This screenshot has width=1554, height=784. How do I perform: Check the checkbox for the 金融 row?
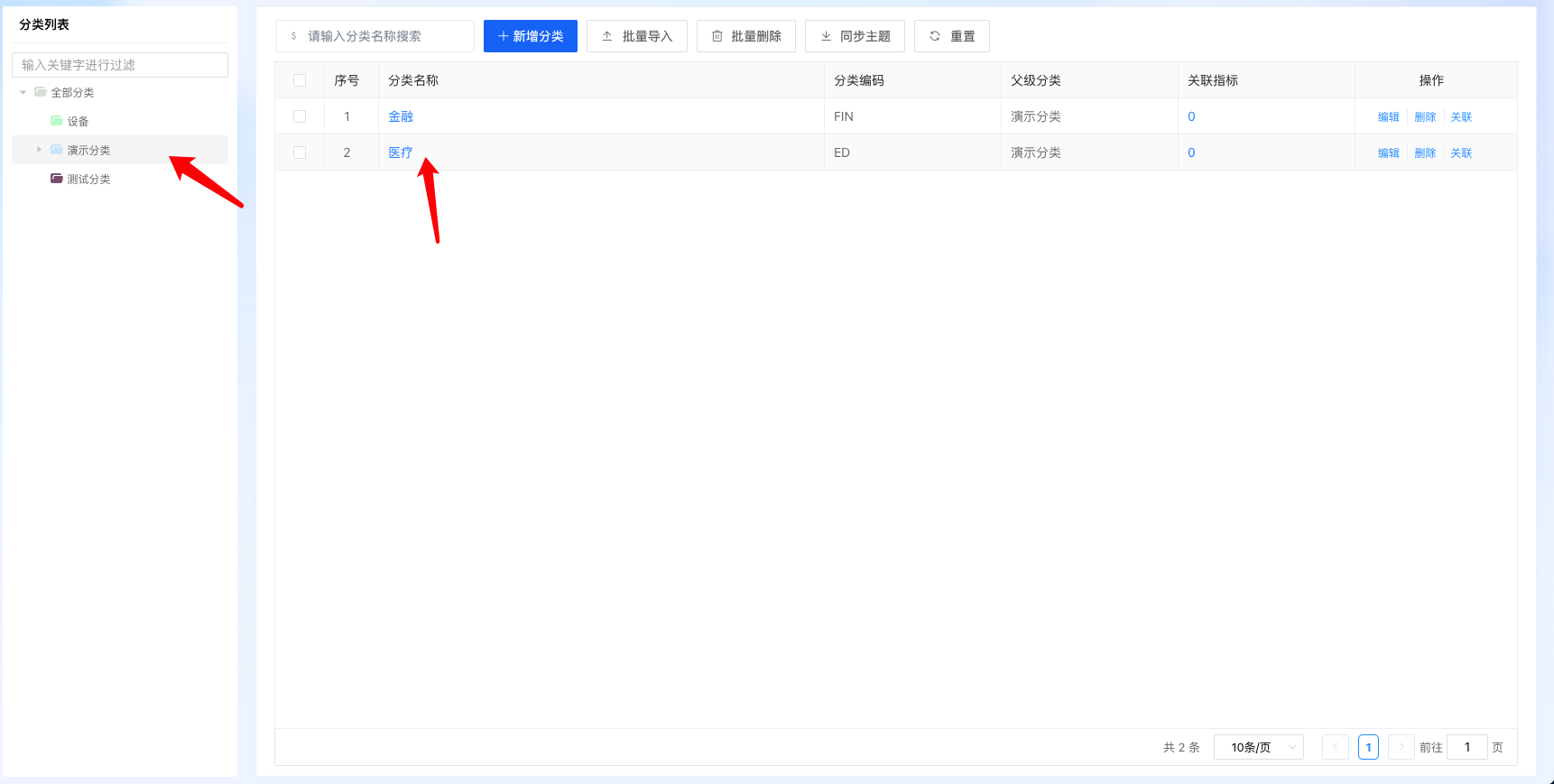click(x=300, y=116)
